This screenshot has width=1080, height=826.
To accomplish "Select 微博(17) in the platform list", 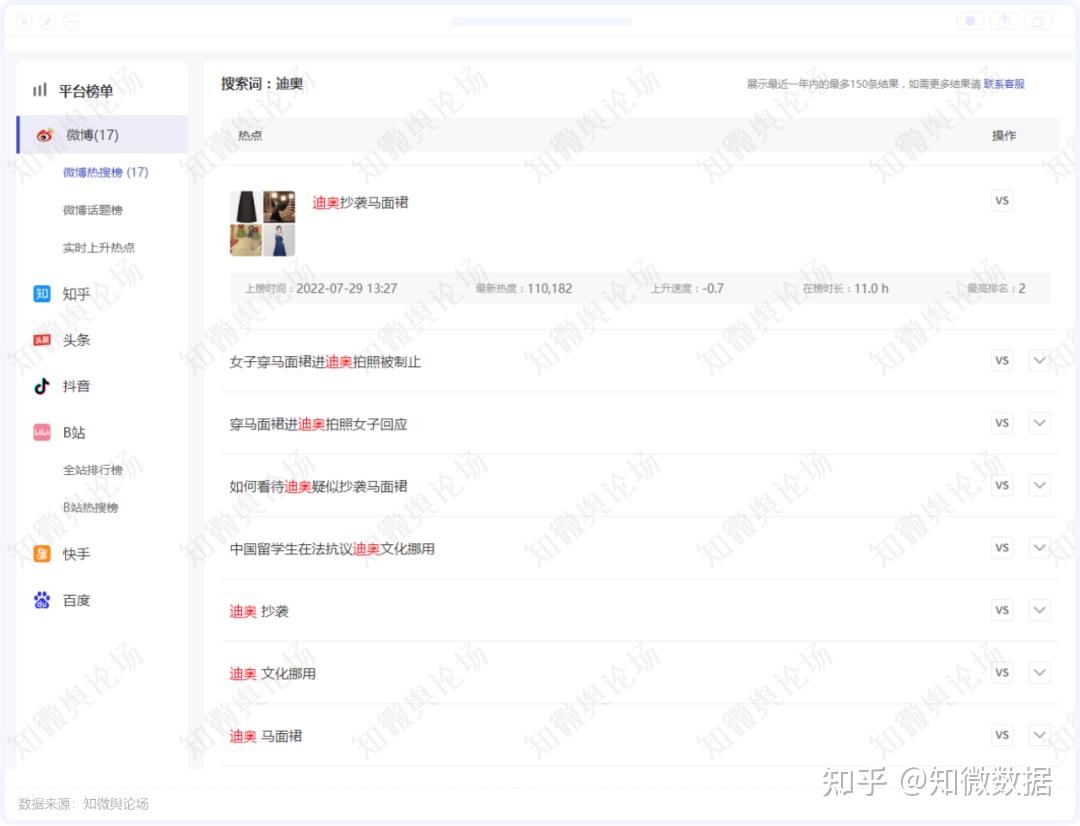I will [102, 135].
